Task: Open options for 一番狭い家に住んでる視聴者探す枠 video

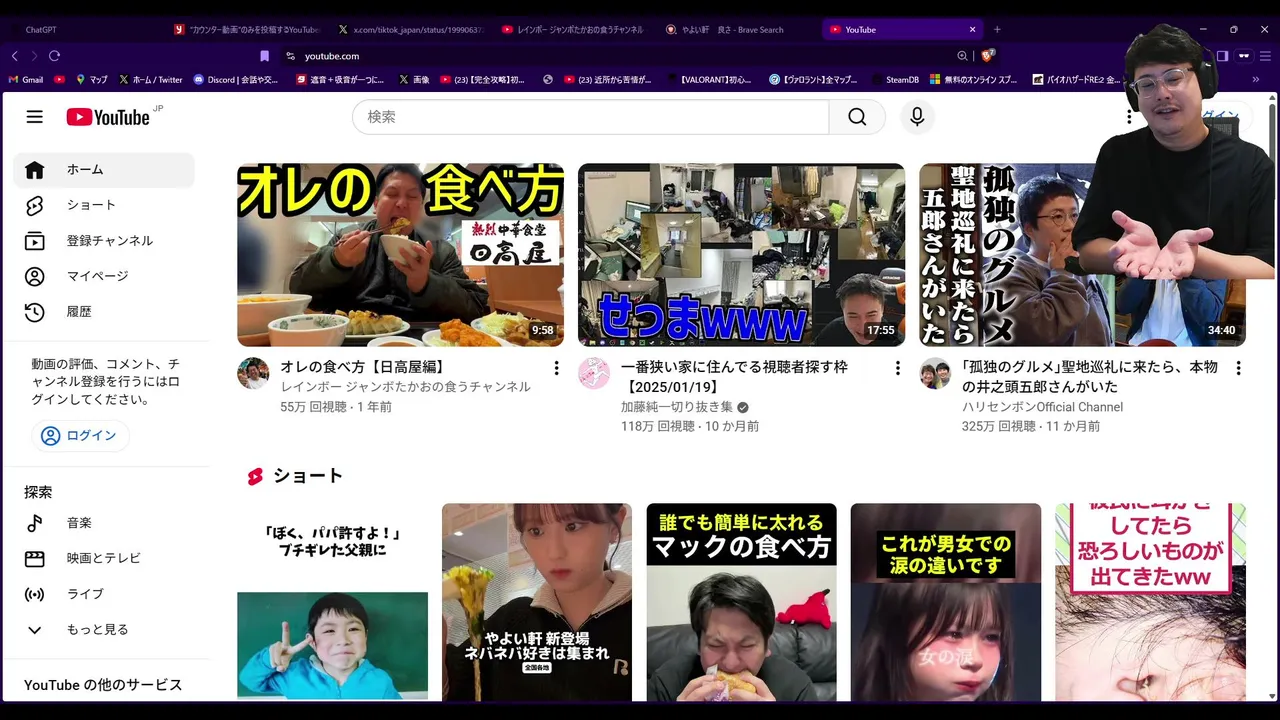Action: coord(897,368)
